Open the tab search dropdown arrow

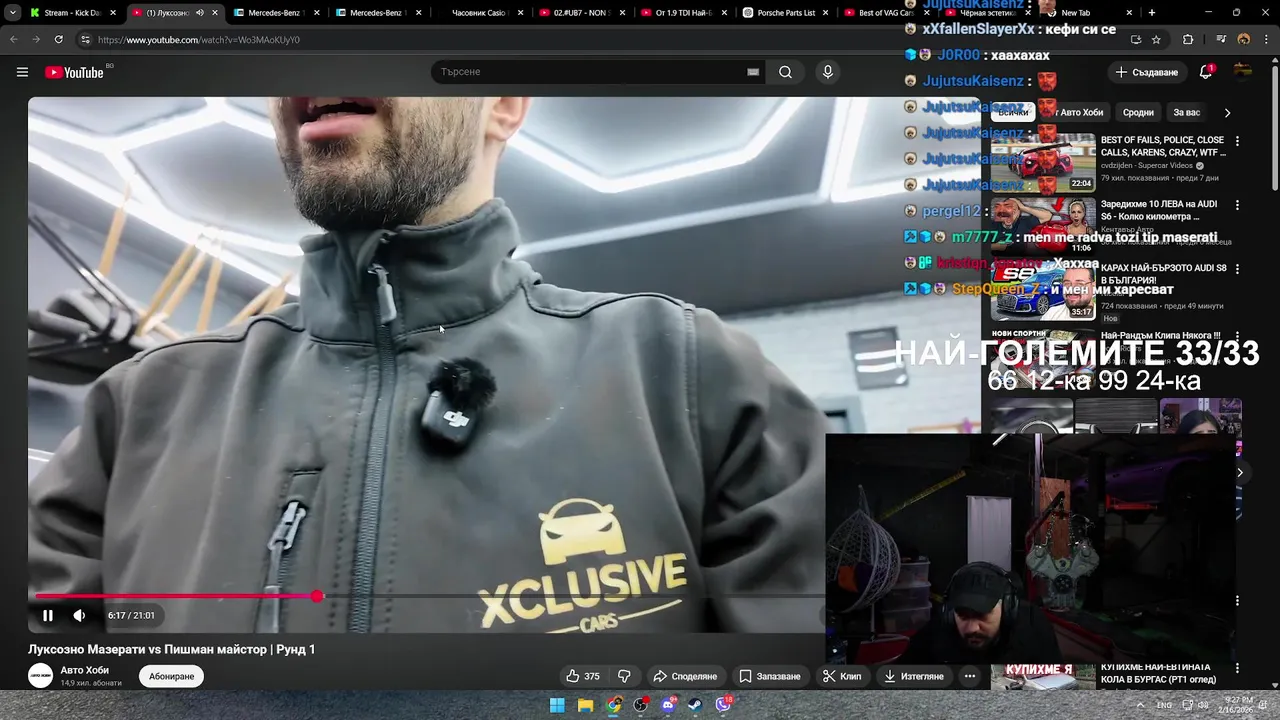(12, 13)
